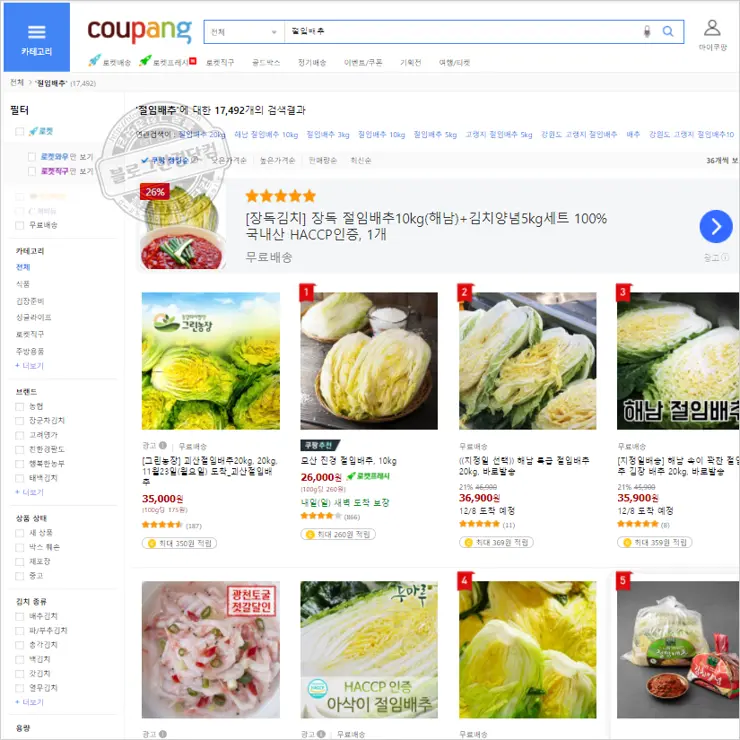Expand 더보기 under the 브랜드 list

point(29,492)
